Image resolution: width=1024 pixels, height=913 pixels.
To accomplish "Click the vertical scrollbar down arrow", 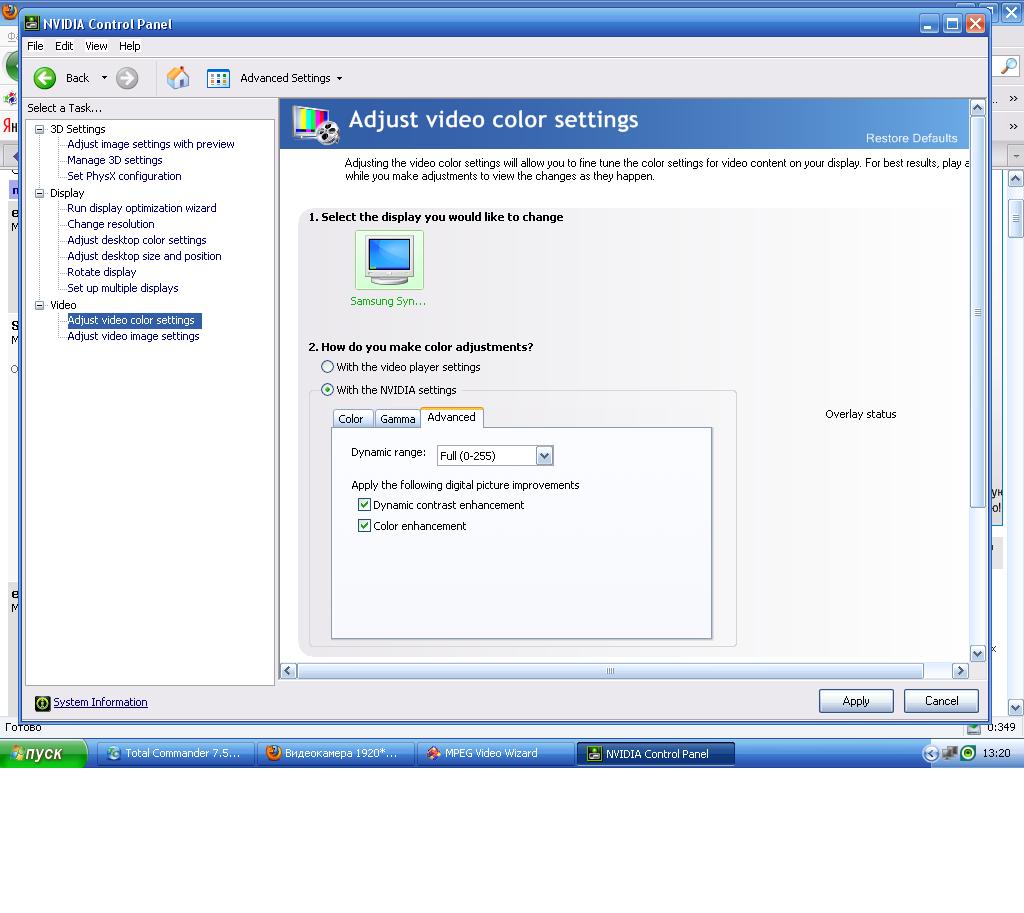I will [978, 653].
